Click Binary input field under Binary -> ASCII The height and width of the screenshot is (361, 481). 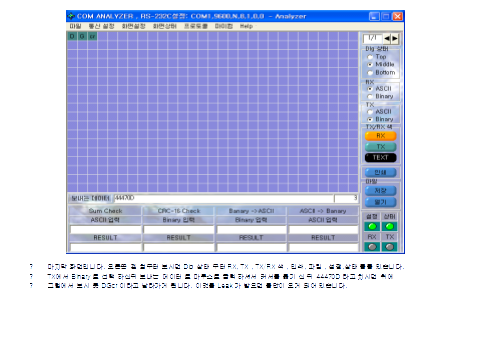coord(251,230)
